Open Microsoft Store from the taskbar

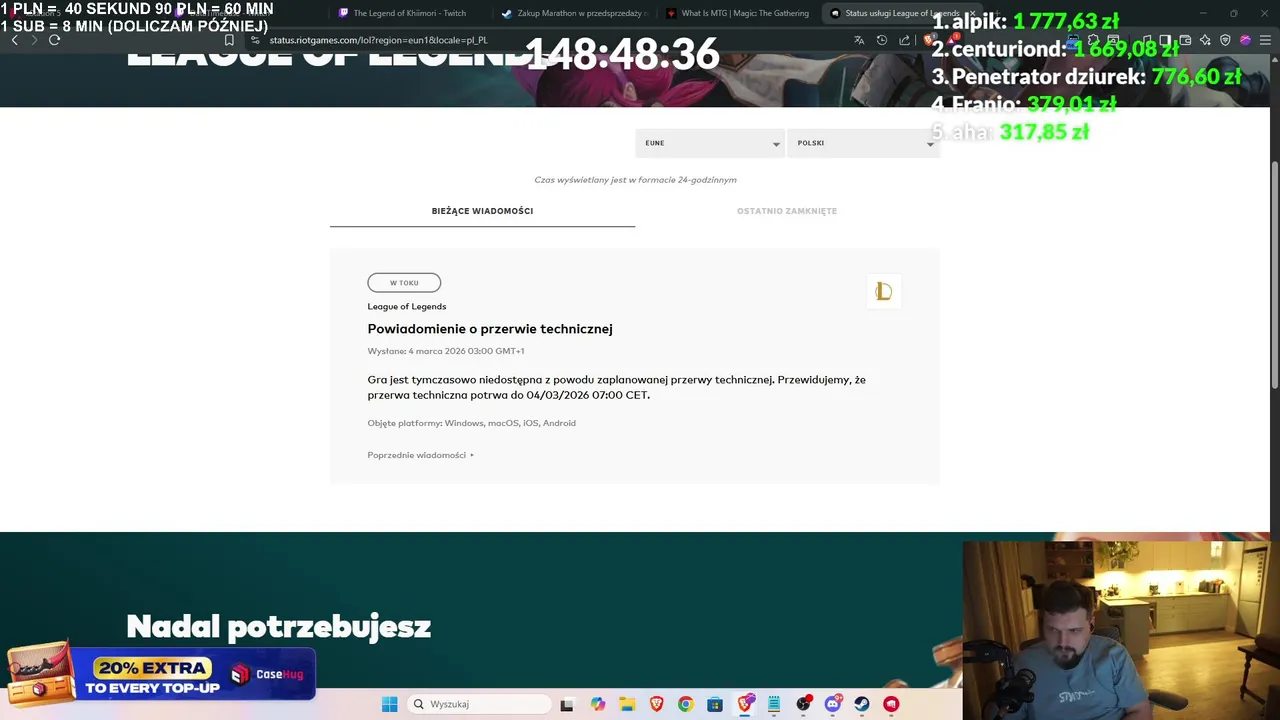[715, 704]
